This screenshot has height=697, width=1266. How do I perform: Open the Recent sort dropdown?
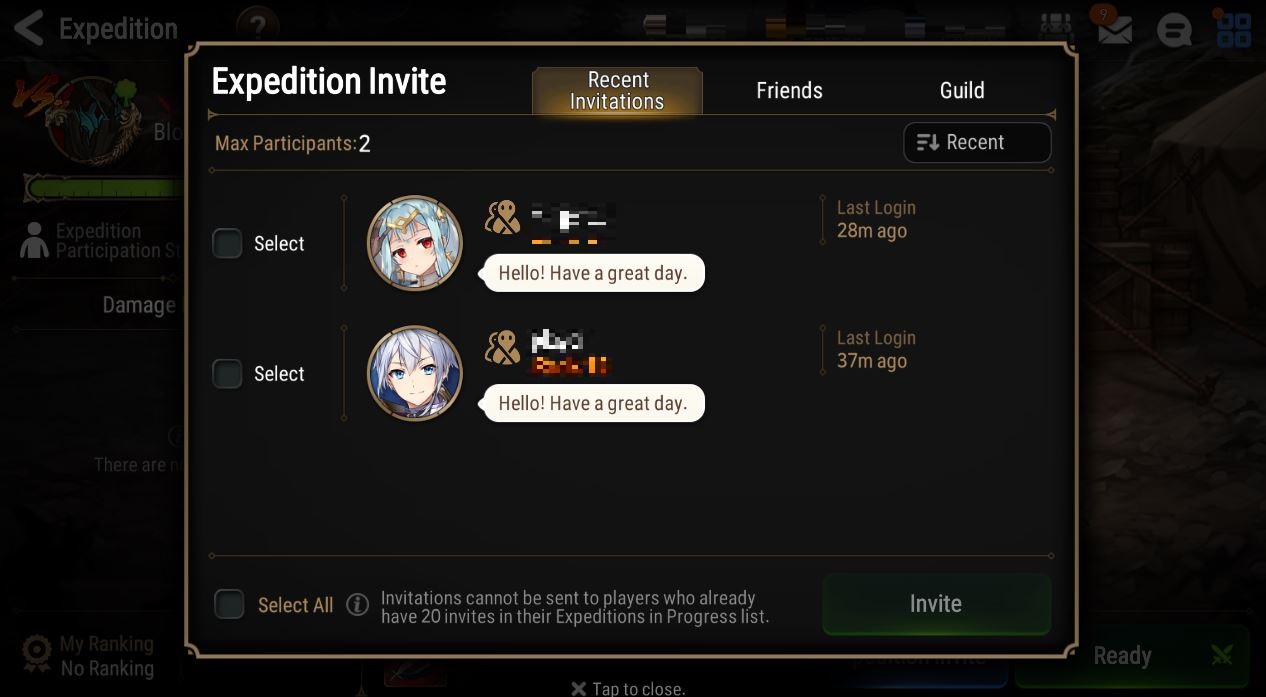coord(977,142)
